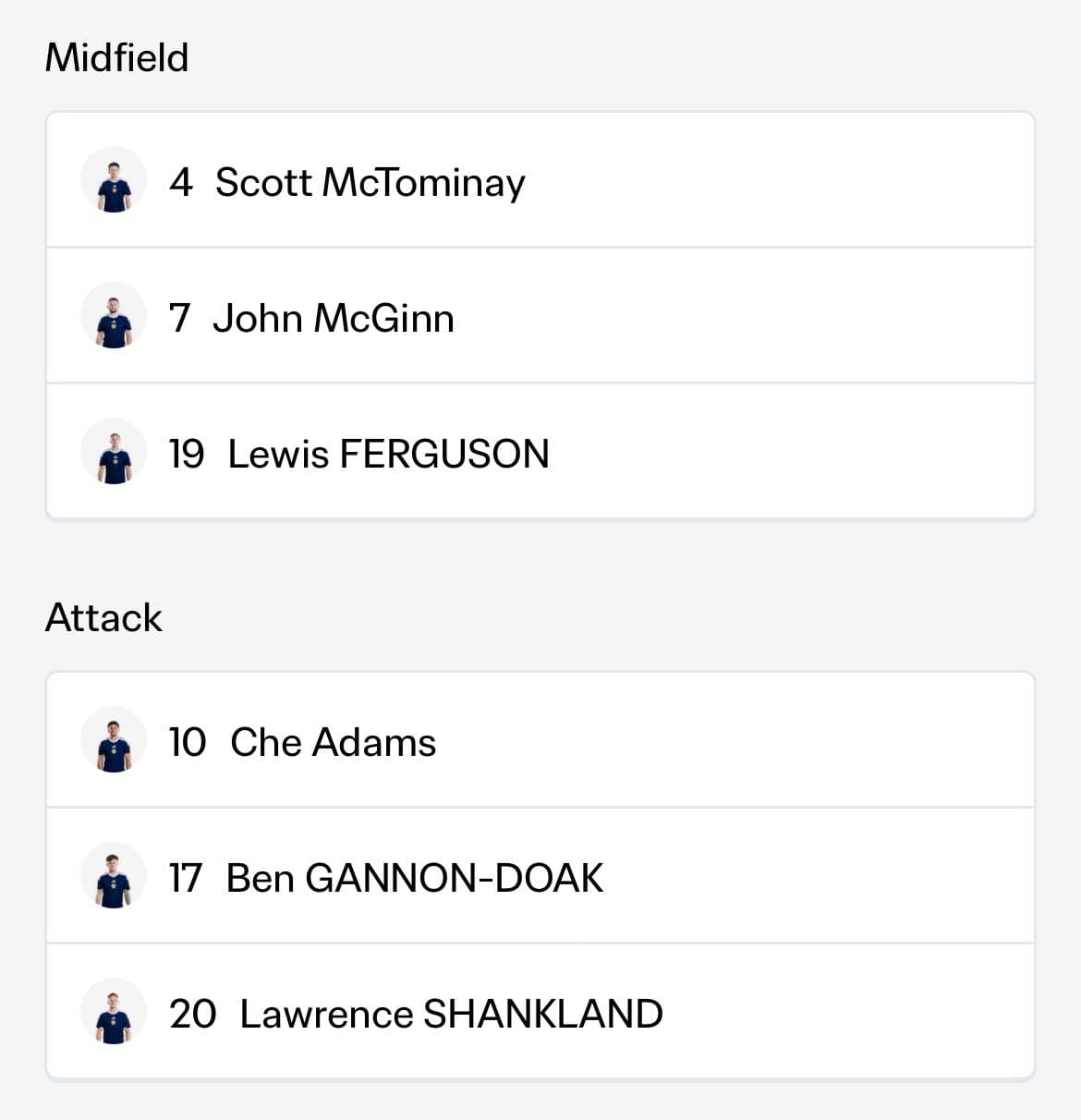
Task: Tap John McGinn's avatar photo
Action: click(114, 316)
